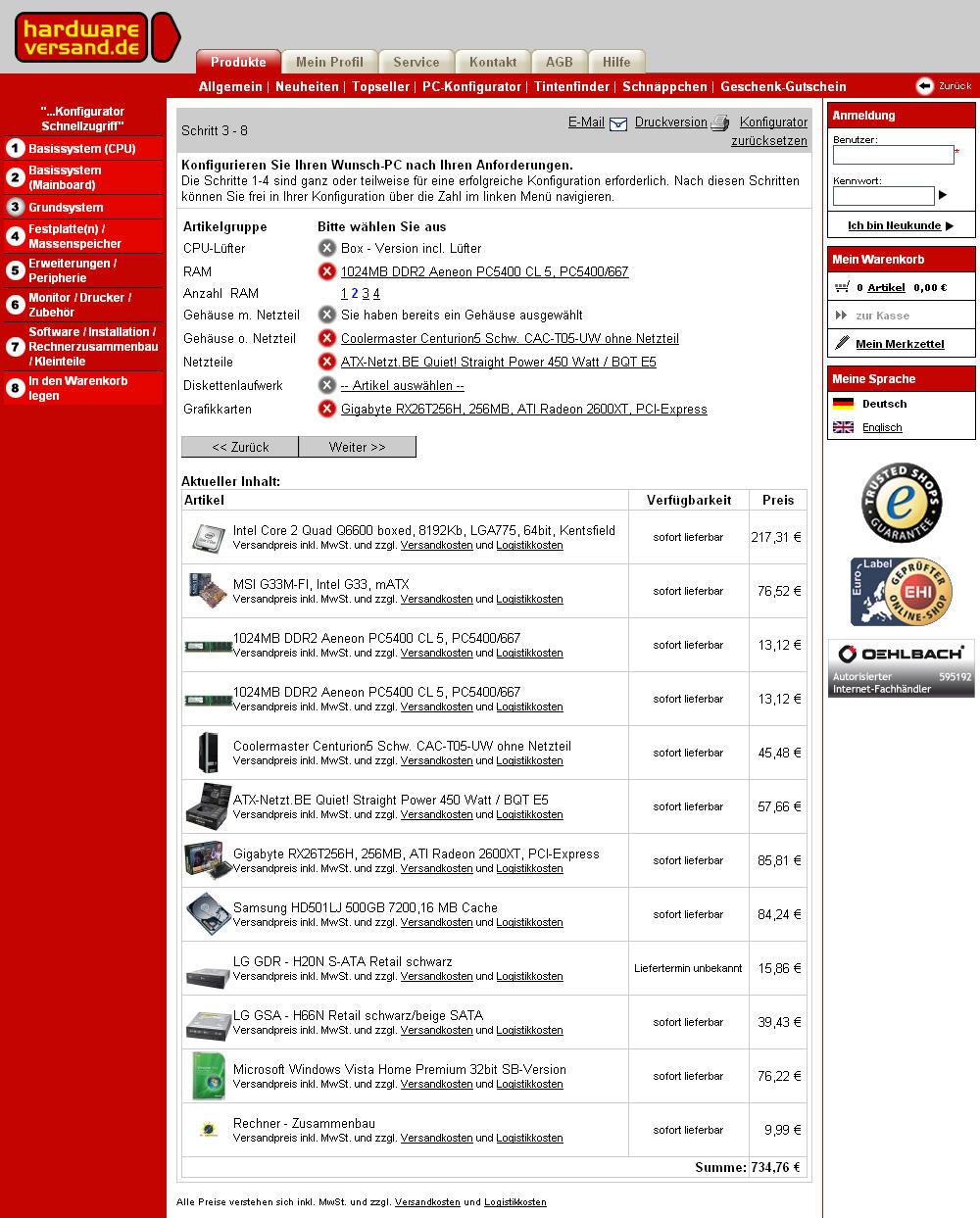Click the Intel Core 2 Quad product thumbnail
The width and height of the screenshot is (980, 1218).
208,537
